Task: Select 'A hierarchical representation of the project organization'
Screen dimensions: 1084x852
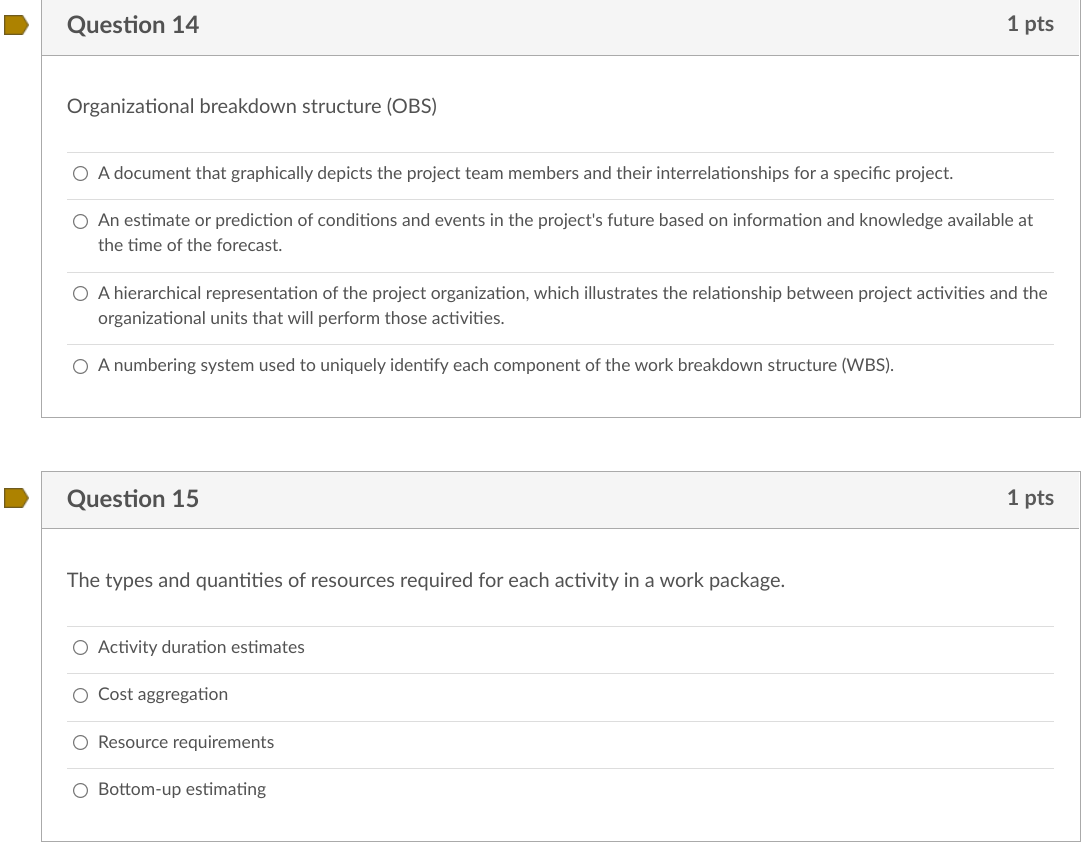Action: 80,294
